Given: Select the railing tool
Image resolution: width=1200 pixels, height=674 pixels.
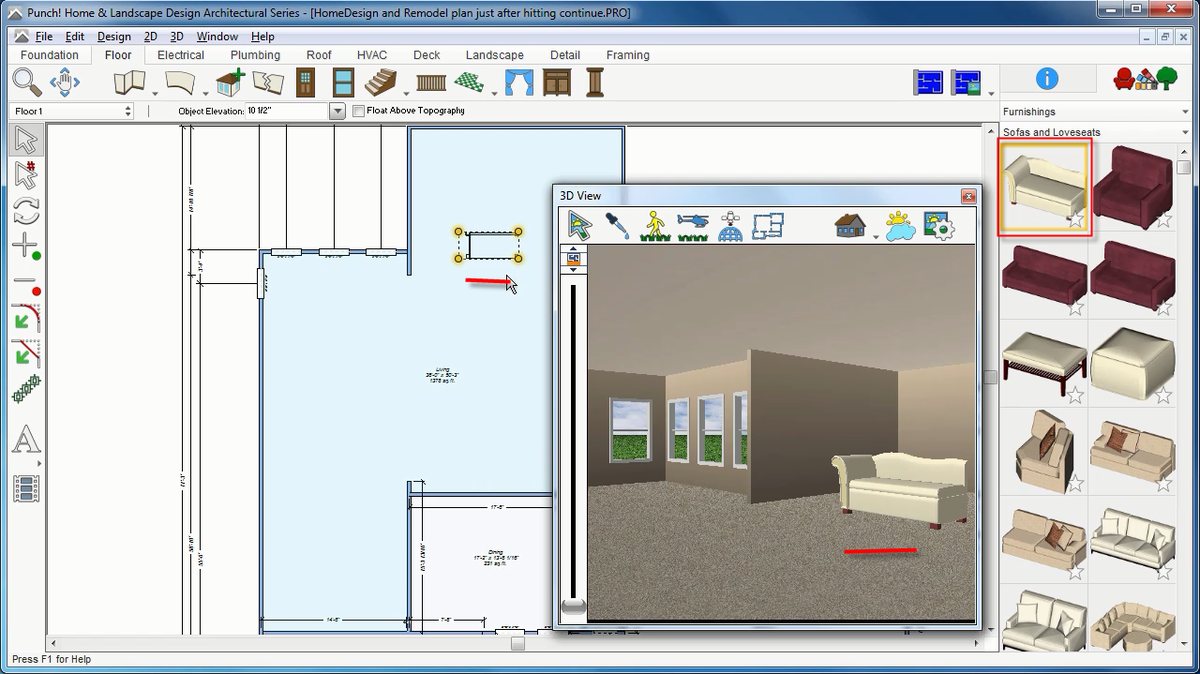Looking at the screenshot, I should click(431, 82).
